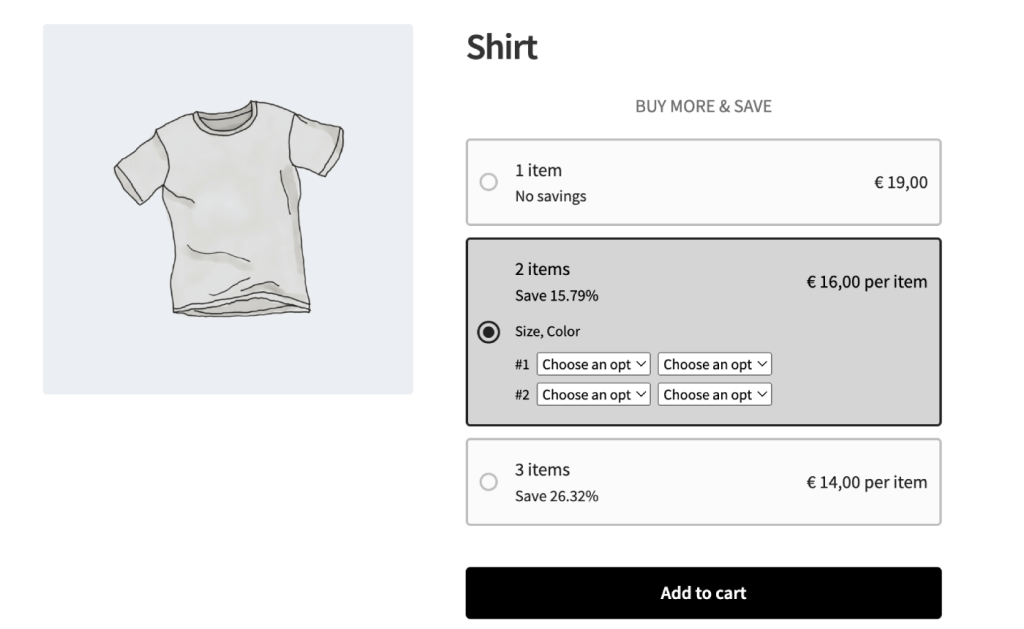Click the € 16,00 per item price
The height and width of the screenshot is (629, 1024).
point(866,281)
